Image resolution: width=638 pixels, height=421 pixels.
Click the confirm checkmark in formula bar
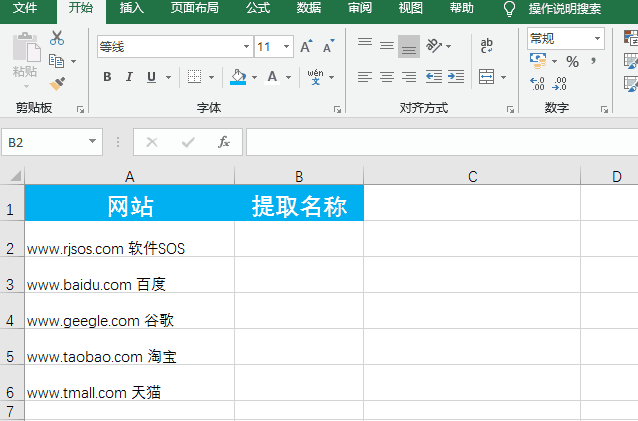[188, 142]
